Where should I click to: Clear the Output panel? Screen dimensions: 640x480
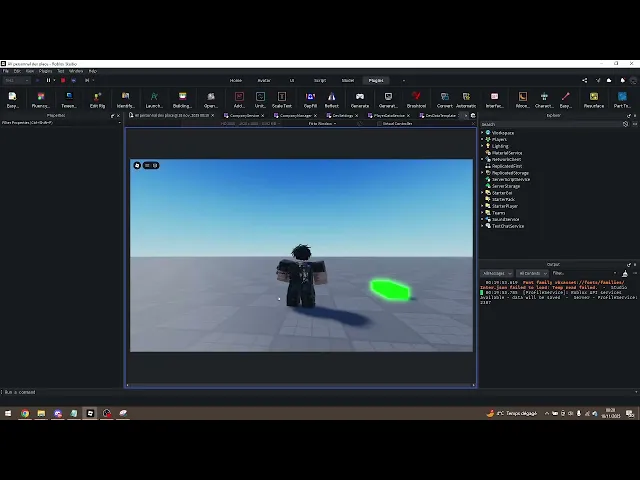pyautogui.click(x=625, y=273)
